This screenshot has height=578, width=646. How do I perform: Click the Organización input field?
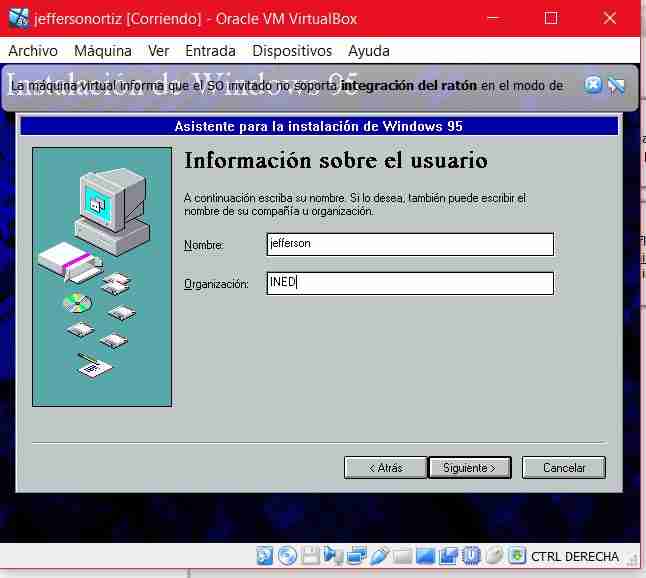point(410,283)
